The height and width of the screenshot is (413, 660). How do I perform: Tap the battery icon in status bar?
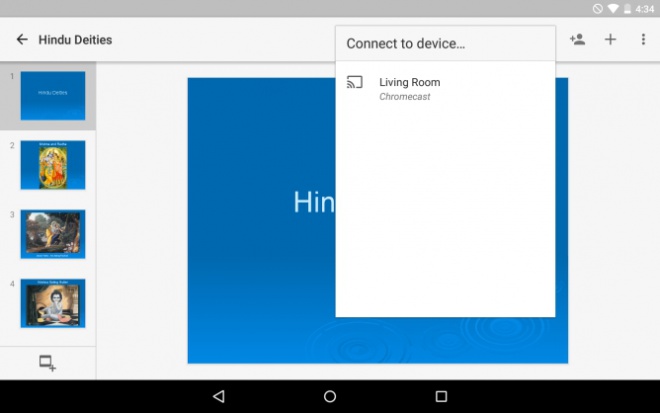[627, 8]
